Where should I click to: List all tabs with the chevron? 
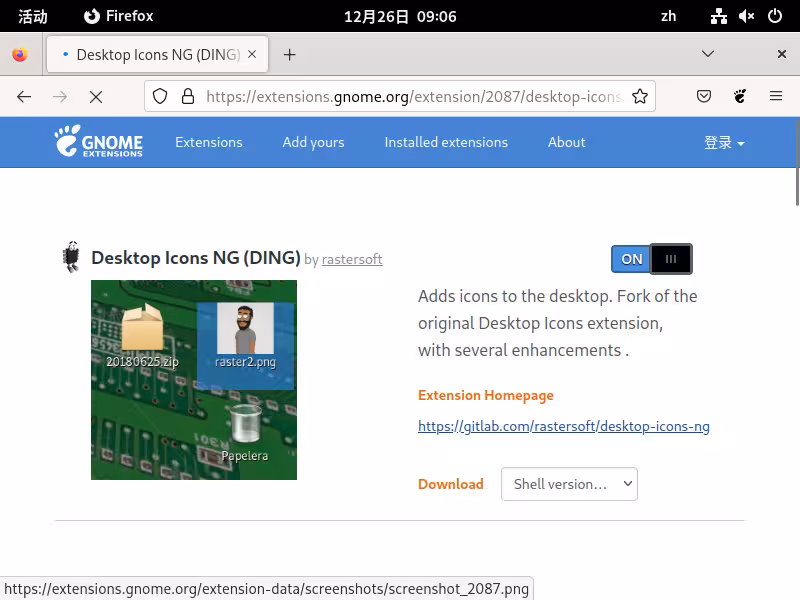point(708,54)
